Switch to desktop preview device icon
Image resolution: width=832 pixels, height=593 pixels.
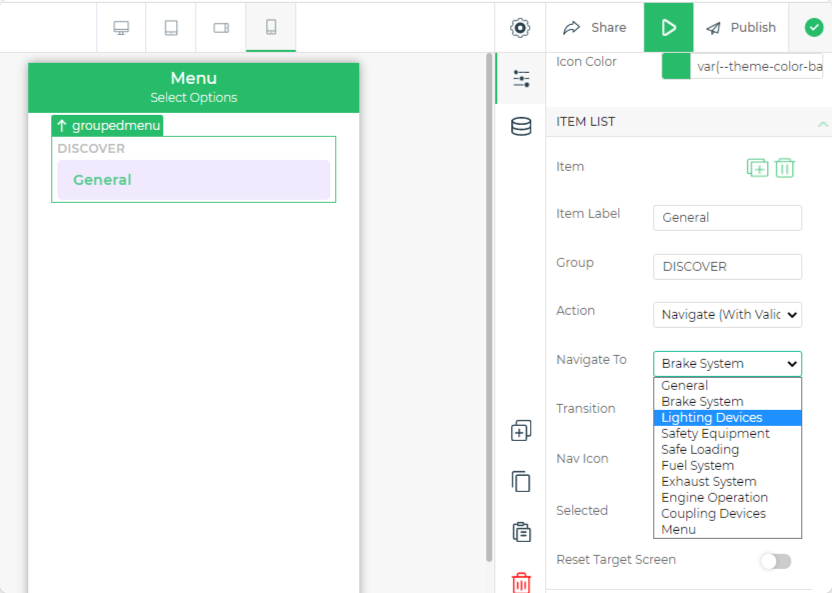pos(121,28)
